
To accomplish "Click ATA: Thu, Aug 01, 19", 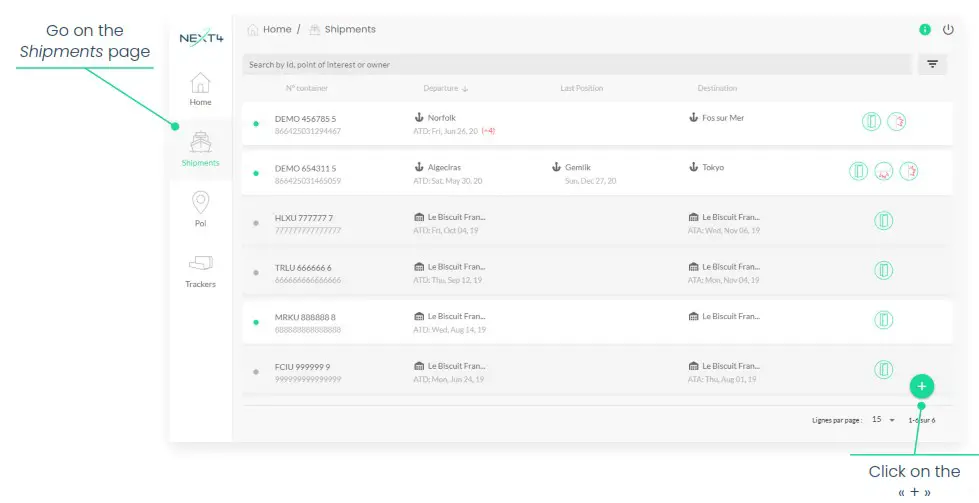I will pyautogui.click(x=722, y=379).
